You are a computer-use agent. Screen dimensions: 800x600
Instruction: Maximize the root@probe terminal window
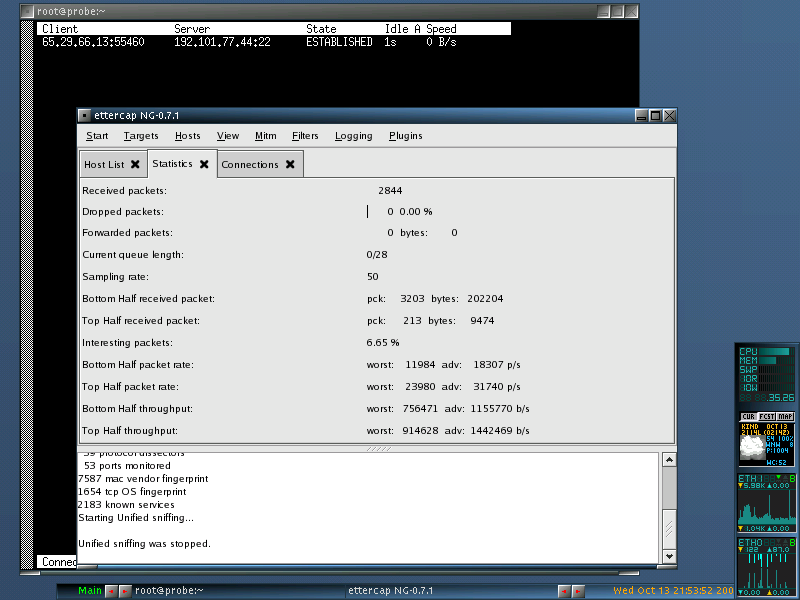pyautogui.click(x=617, y=11)
